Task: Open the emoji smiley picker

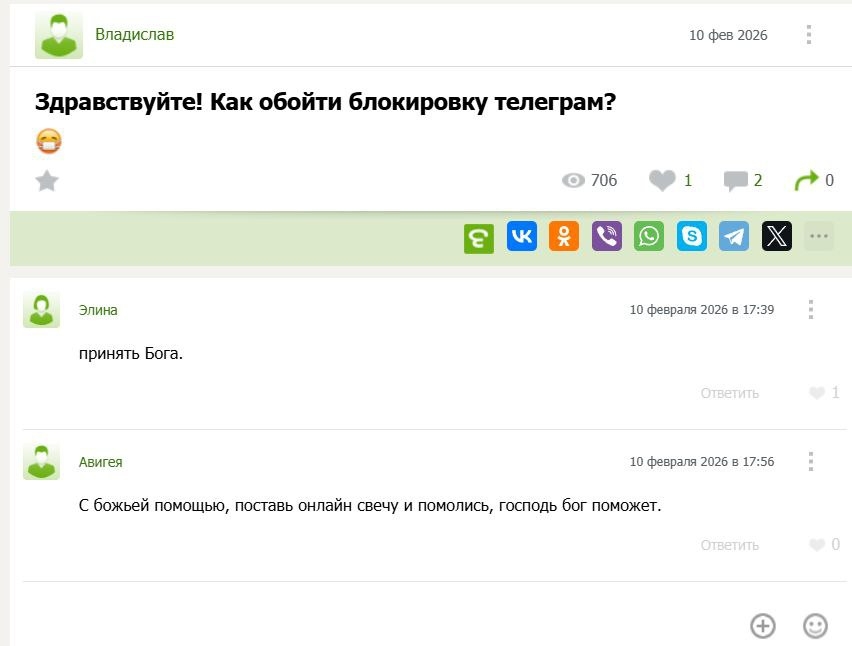Action: [x=816, y=626]
